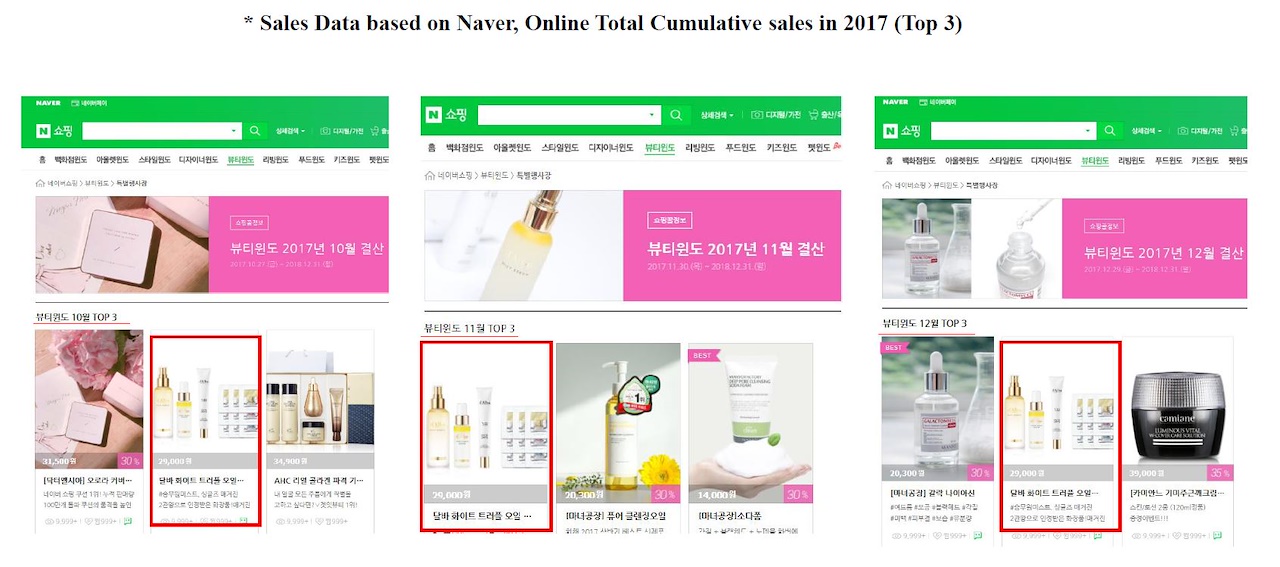Select the 리빙윈도 tab on December page
The height and width of the screenshot is (567, 1280).
[1130, 160]
